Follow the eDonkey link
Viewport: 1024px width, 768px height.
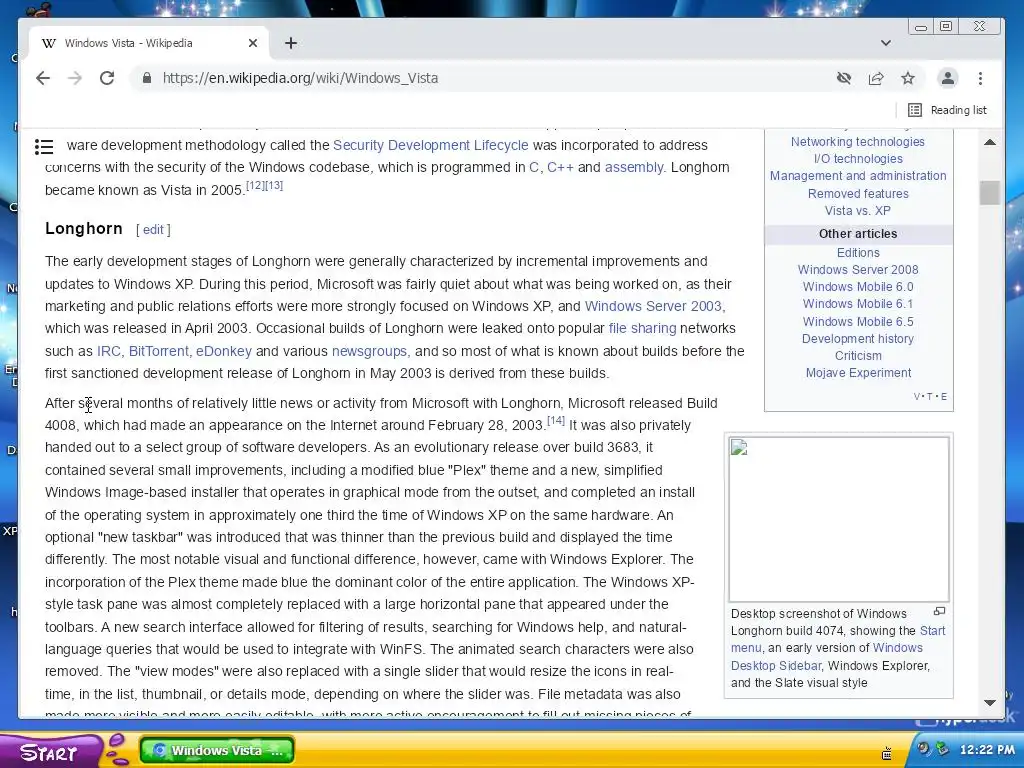[x=223, y=351]
